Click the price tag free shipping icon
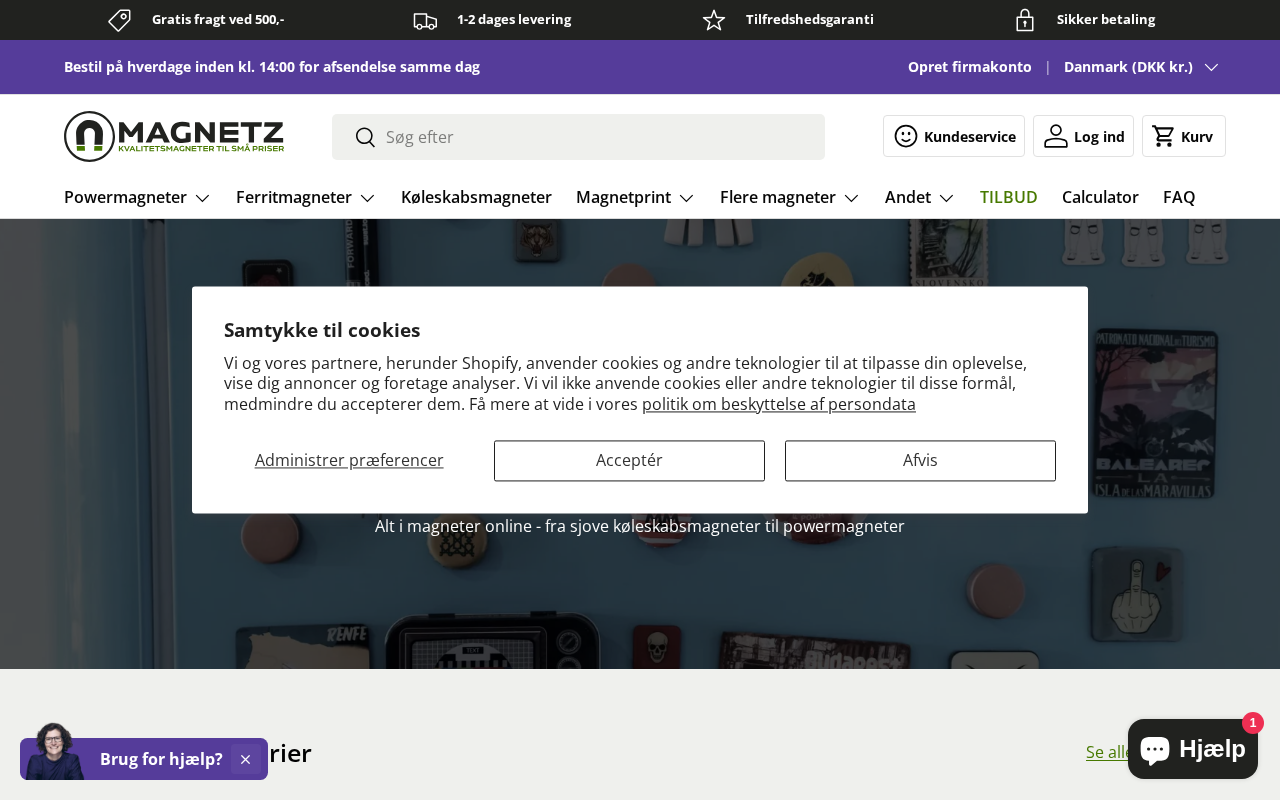 point(120,20)
